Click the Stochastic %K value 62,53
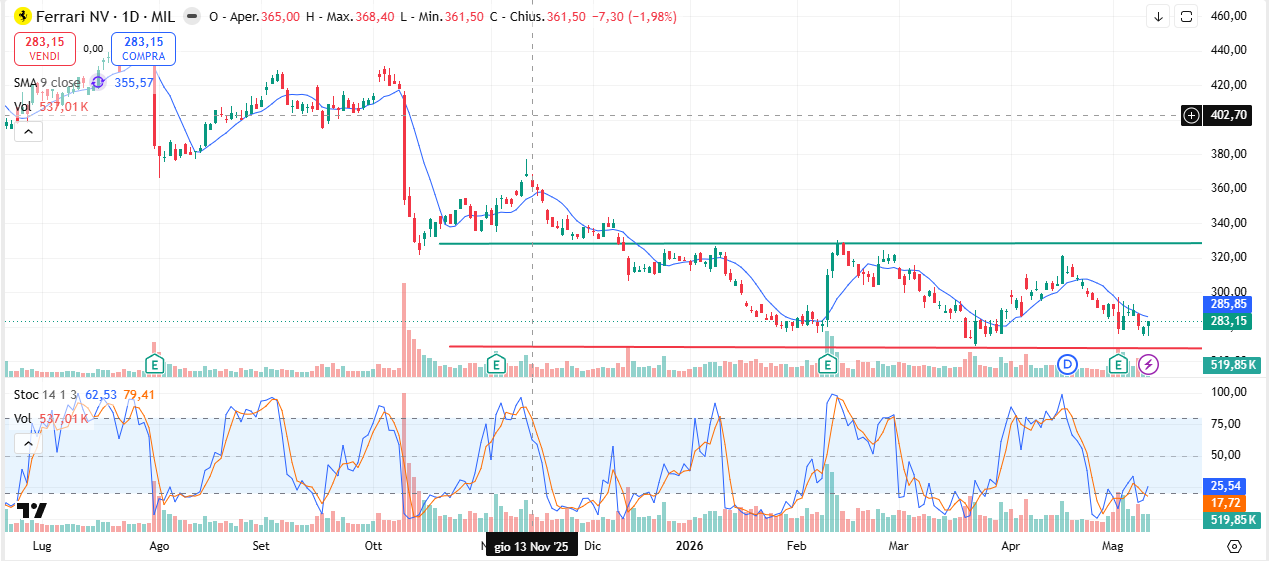This screenshot has width=1269, height=561. click(101, 395)
